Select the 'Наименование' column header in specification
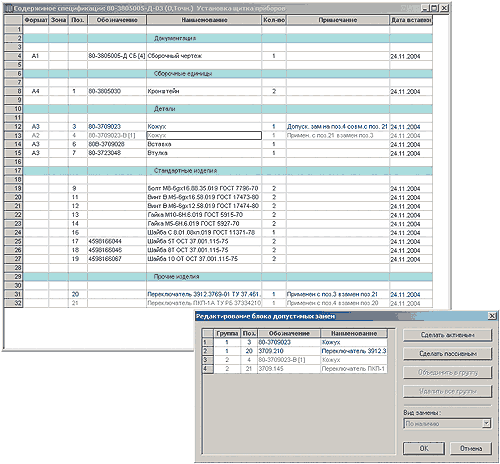 pyautogui.click(x=204, y=20)
